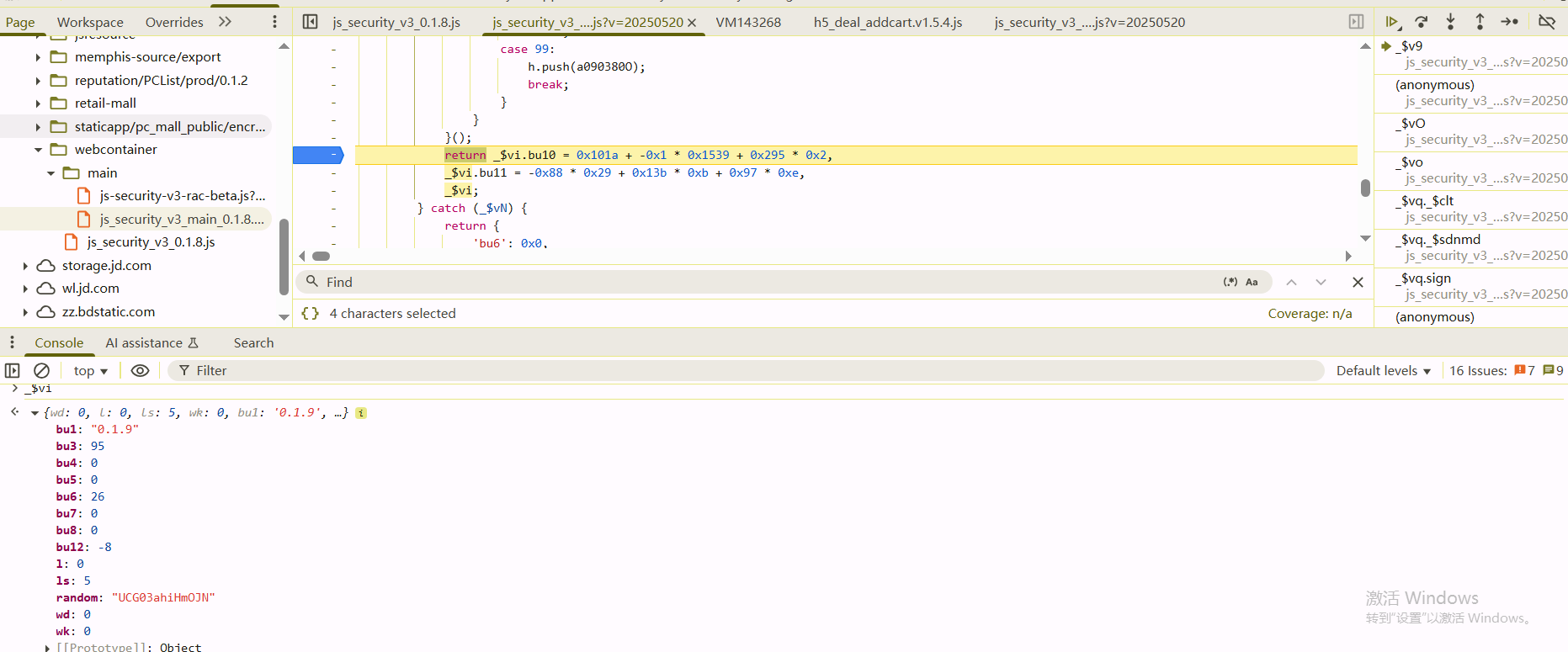Switch to the AI assistance tab

(151, 343)
